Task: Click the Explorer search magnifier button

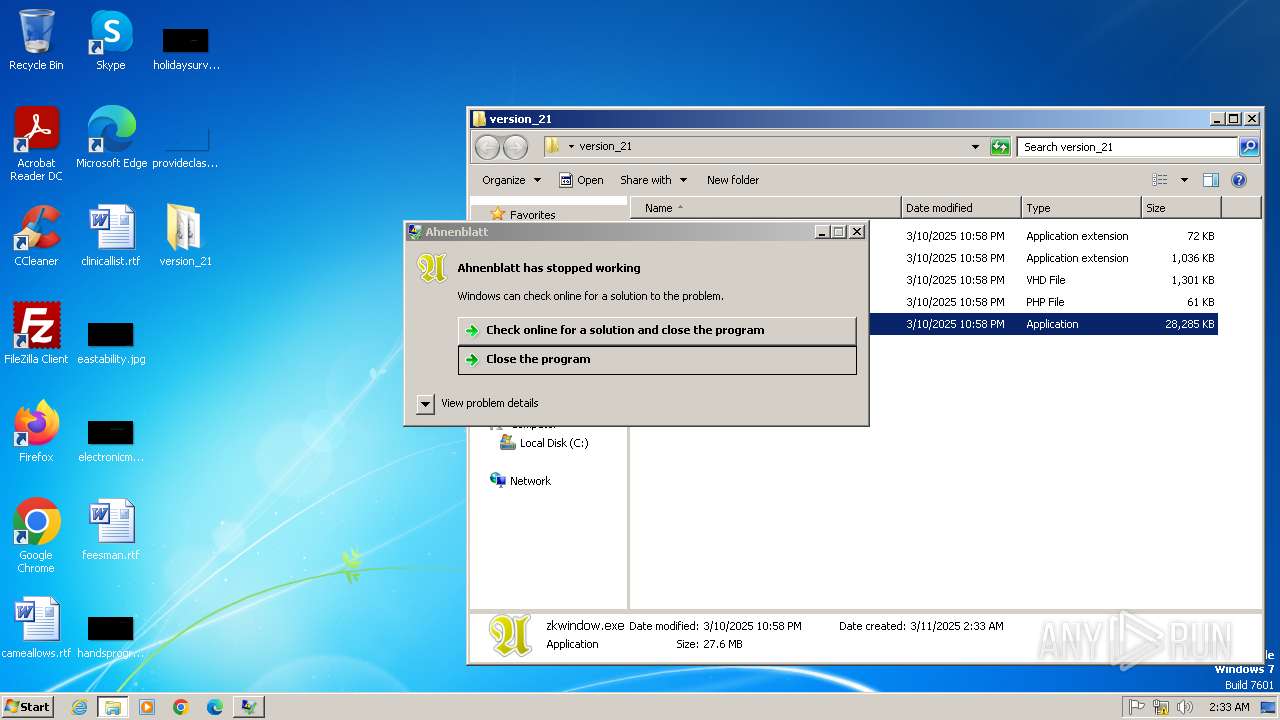Action: 1249,147
